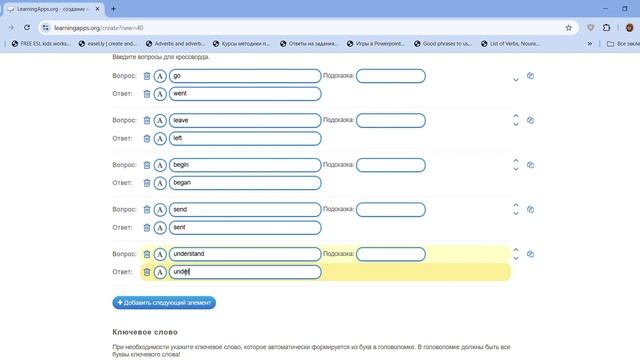This screenshot has height=360, width=640.
Task: Focus the answer field containing 'sent'
Action: click(245, 228)
